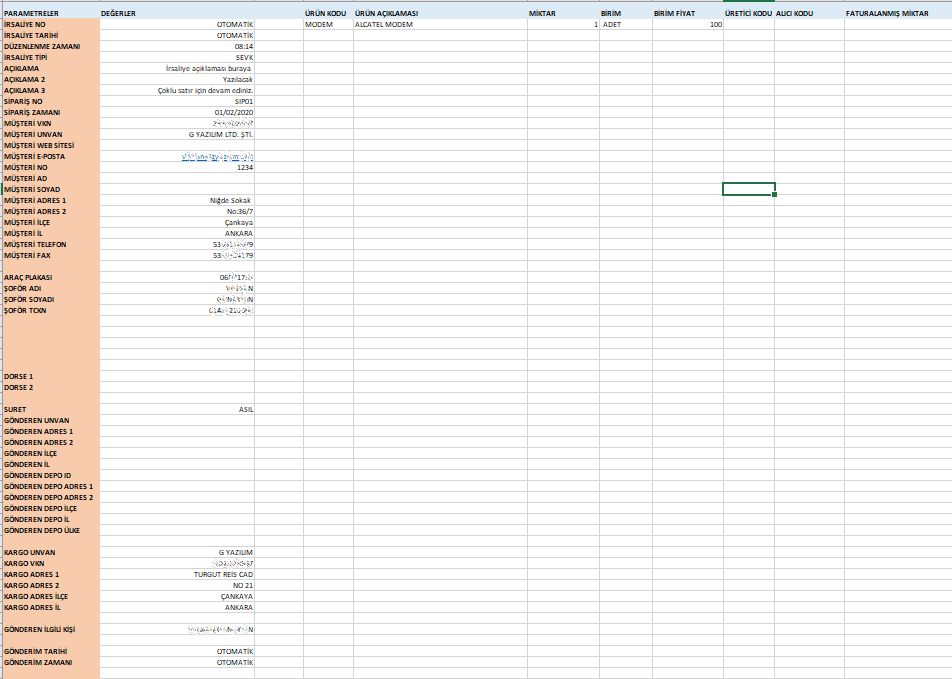
Task: Click the 08:14 issue time cell
Action: click(x=177, y=47)
